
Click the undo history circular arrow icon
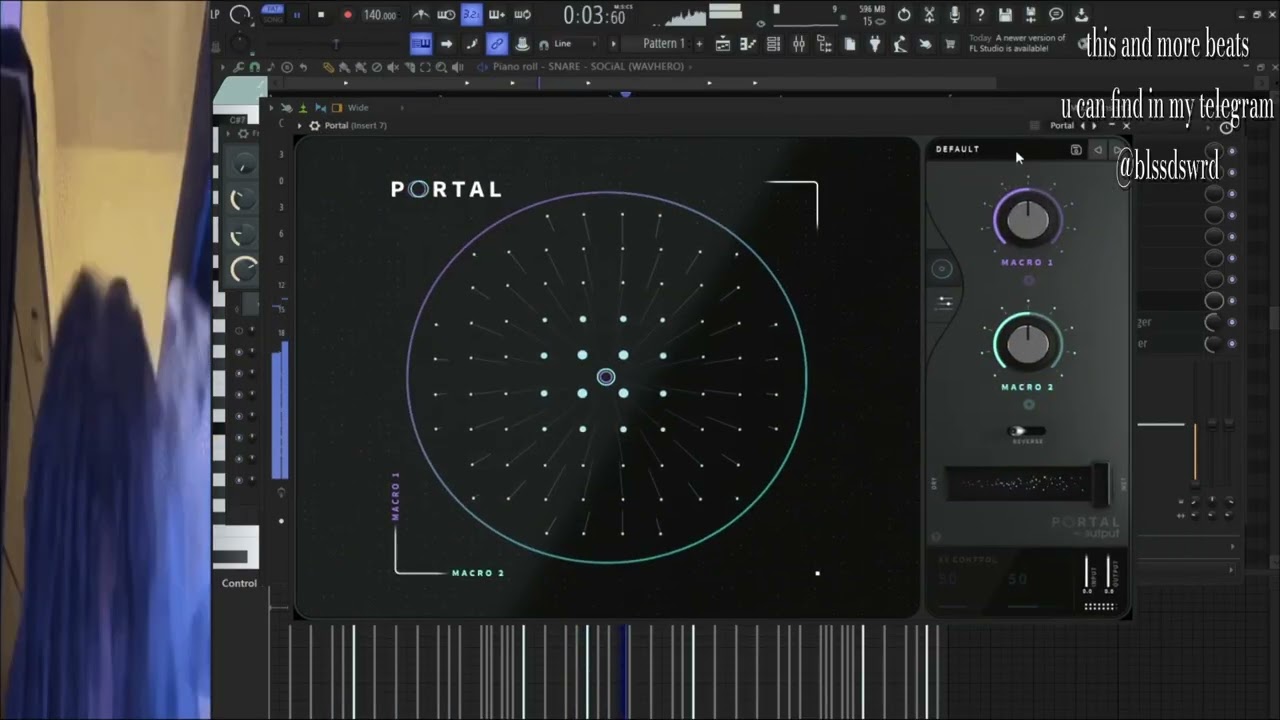click(904, 15)
